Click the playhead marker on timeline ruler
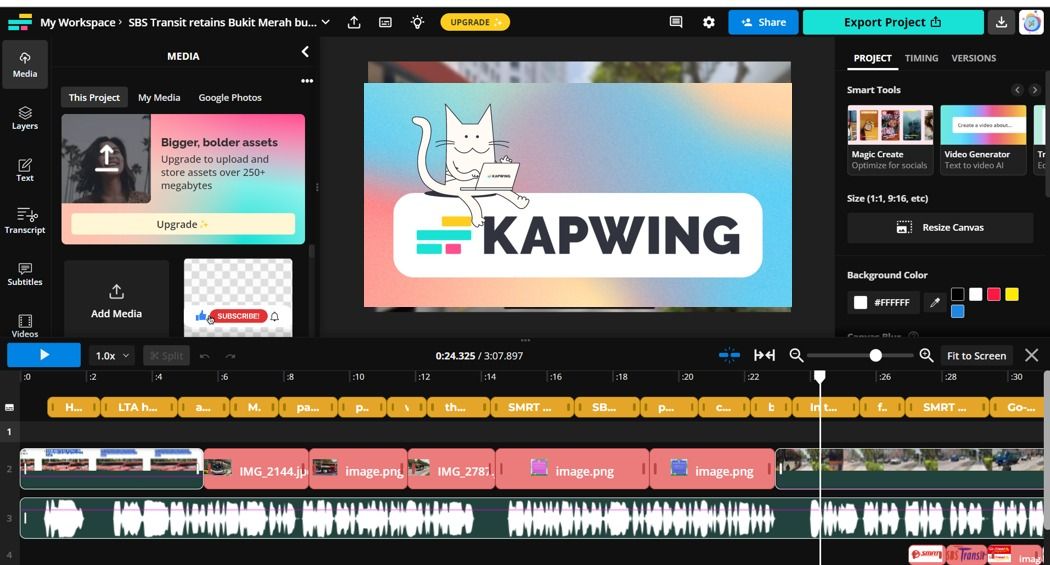 pyautogui.click(x=820, y=377)
